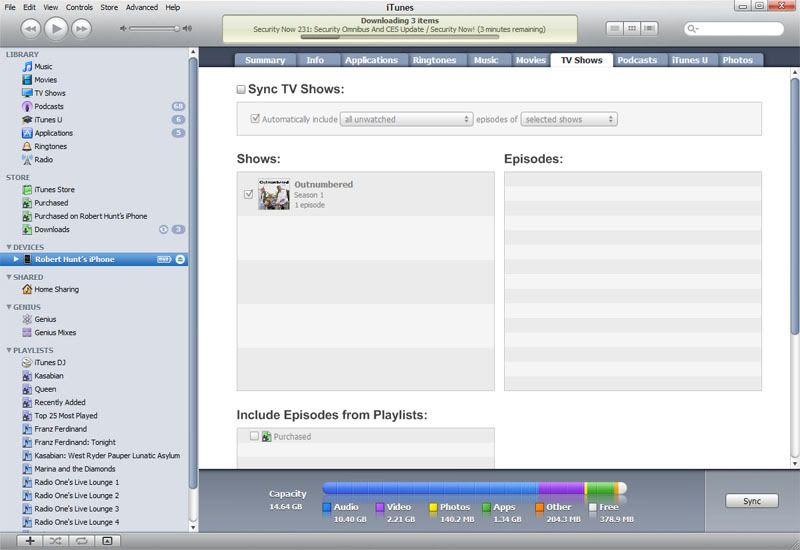The height and width of the screenshot is (550, 800).
Task: Open the Controls menu
Action: point(79,7)
